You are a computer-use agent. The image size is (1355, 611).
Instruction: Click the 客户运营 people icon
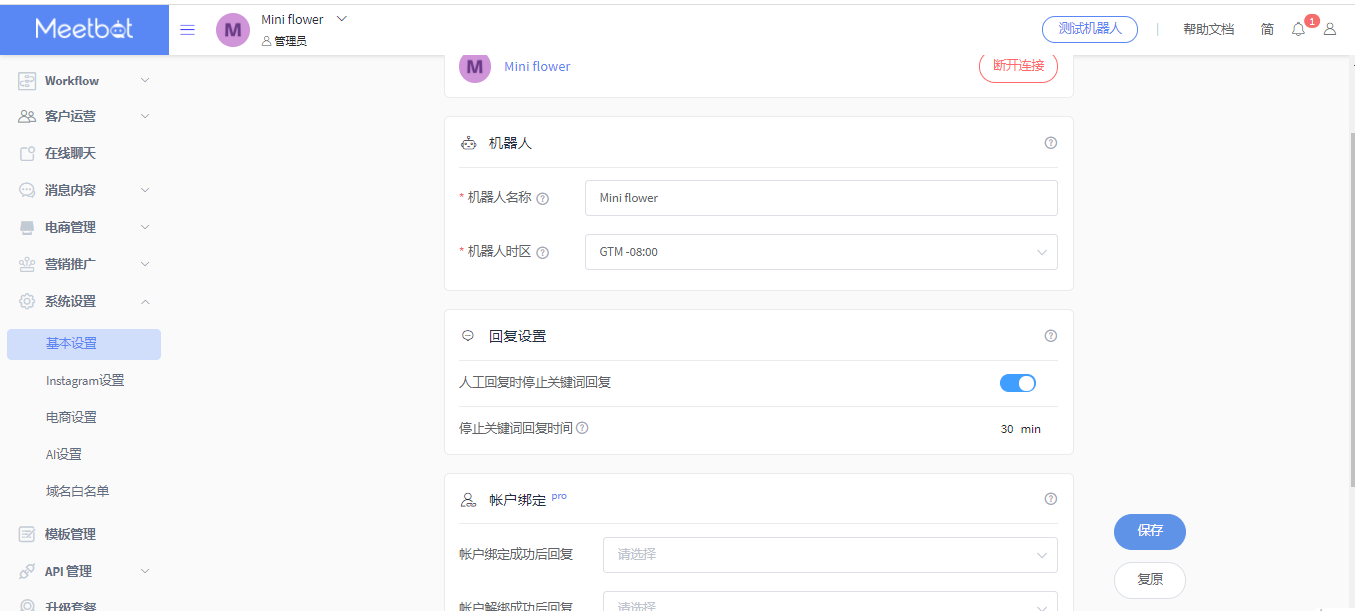point(27,116)
